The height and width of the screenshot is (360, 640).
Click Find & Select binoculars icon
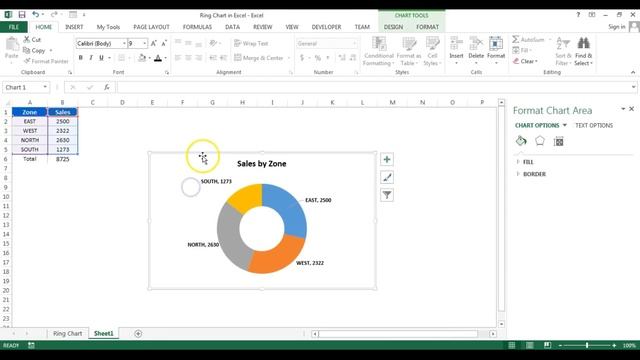583,43
